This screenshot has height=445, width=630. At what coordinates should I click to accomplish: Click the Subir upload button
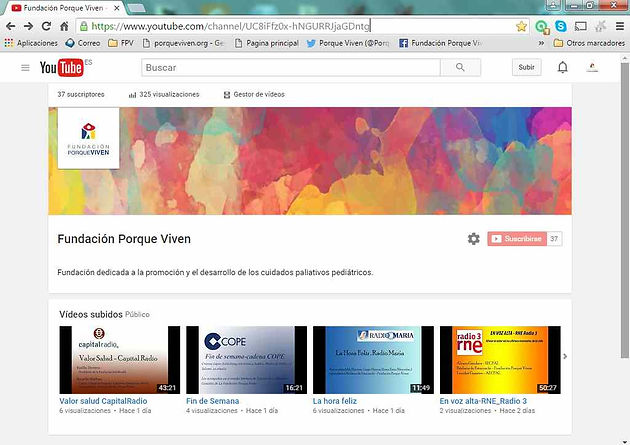(526, 67)
